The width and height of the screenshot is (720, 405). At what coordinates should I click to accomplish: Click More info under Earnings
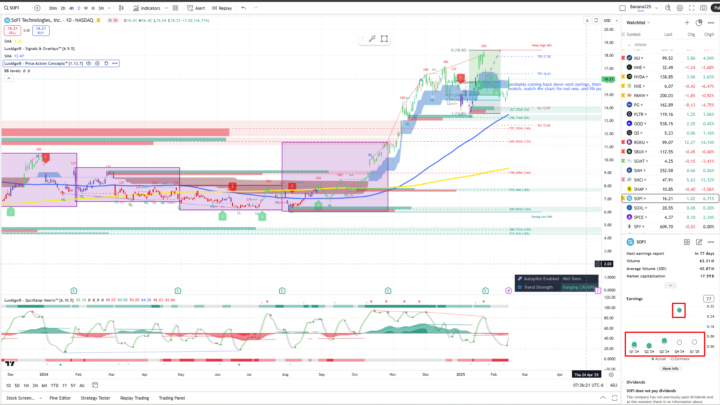[x=670, y=369]
